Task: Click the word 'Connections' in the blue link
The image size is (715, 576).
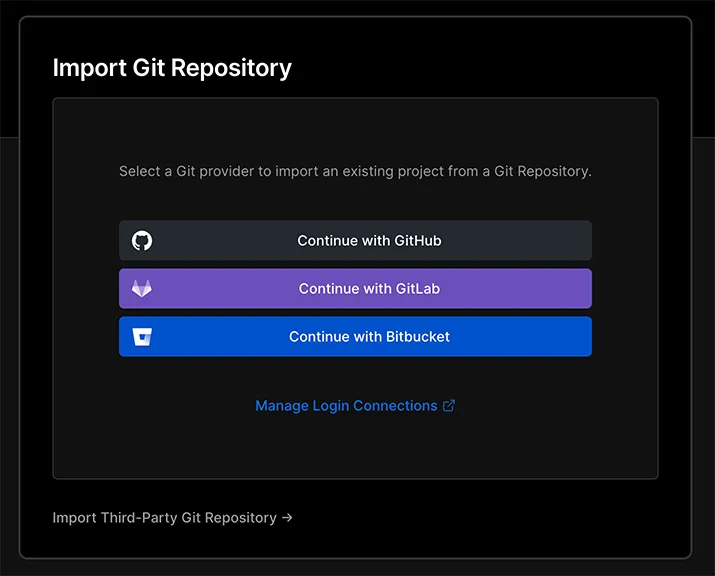Action: 395,405
